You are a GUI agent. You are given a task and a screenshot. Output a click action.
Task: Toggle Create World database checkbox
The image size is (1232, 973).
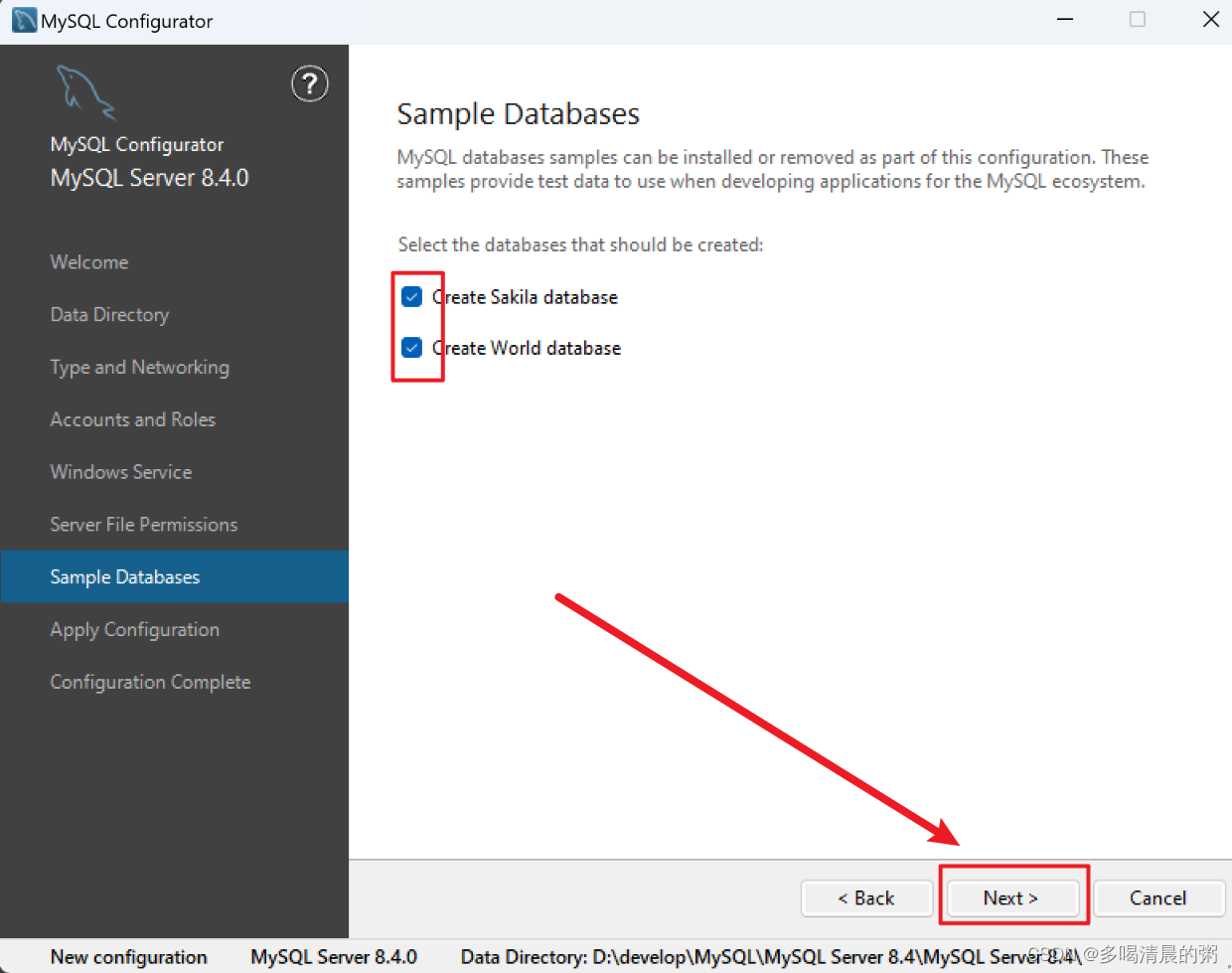[x=412, y=348]
